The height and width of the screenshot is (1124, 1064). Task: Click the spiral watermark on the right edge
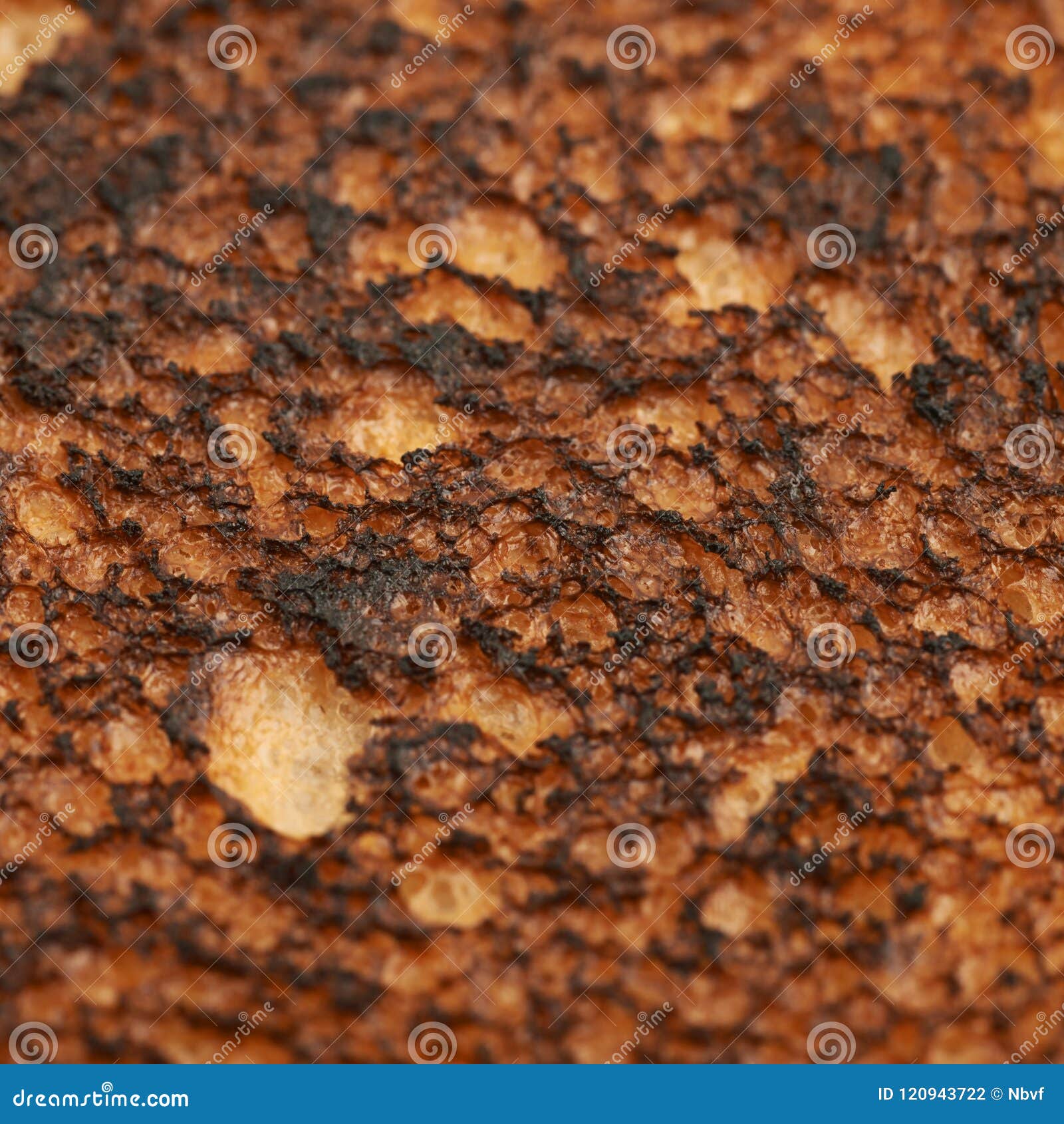tap(1027, 446)
